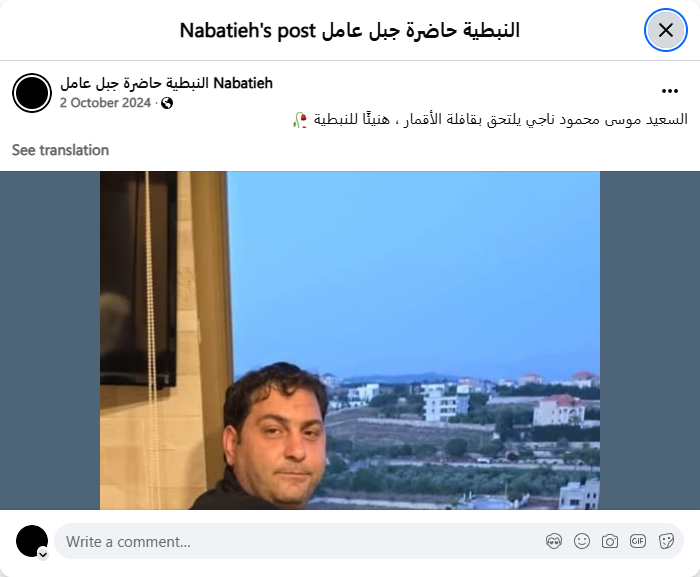Open the sticker picker icon

point(666,541)
